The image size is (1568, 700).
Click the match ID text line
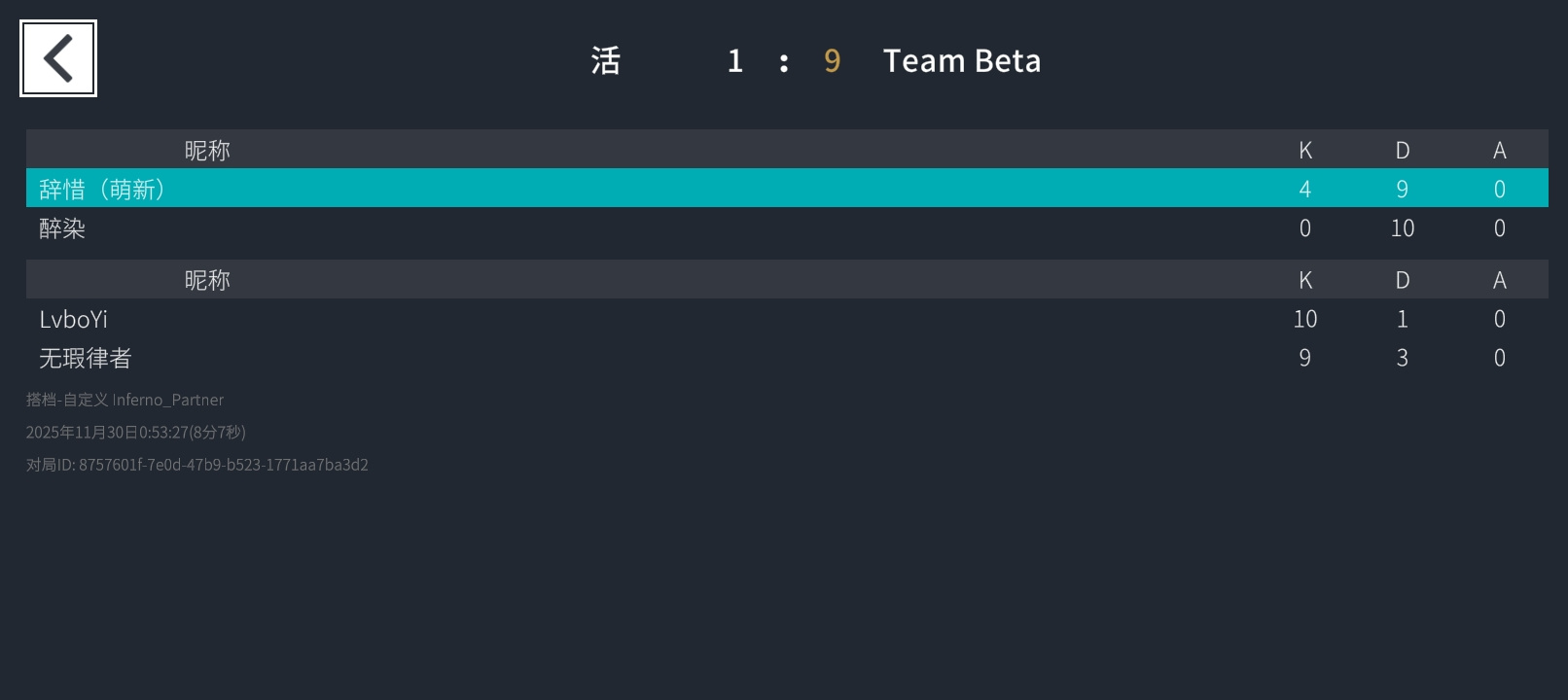pos(197,465)
